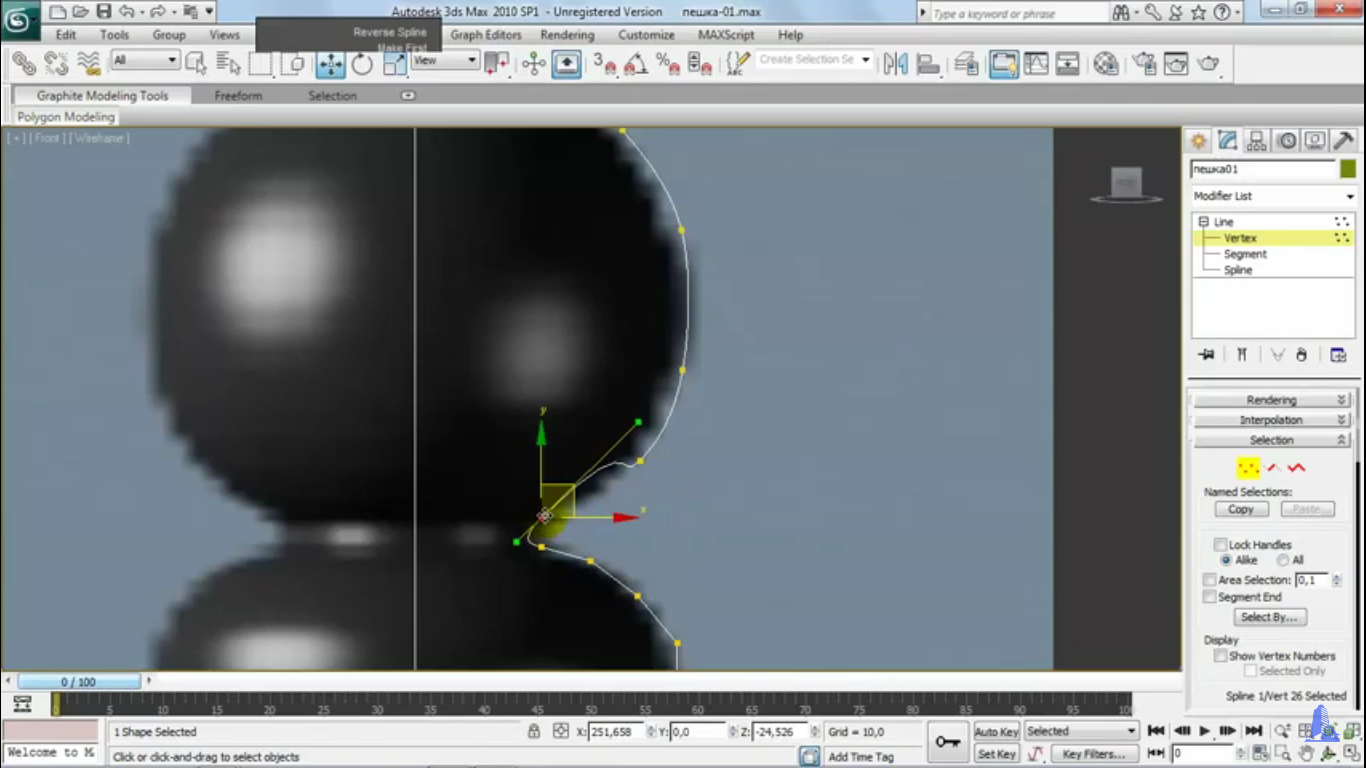This screenshot has width=1366, height=768.
Task: Click the Save File icon
Action: (103, 12)
